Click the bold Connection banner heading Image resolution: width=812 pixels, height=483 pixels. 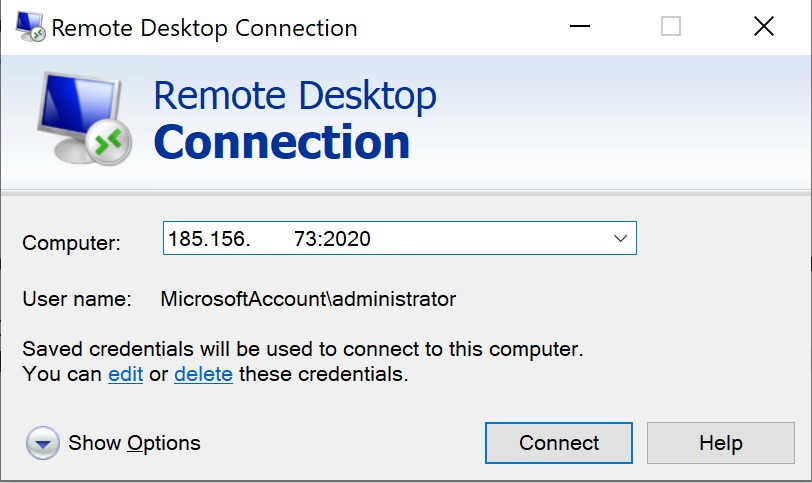282,142
